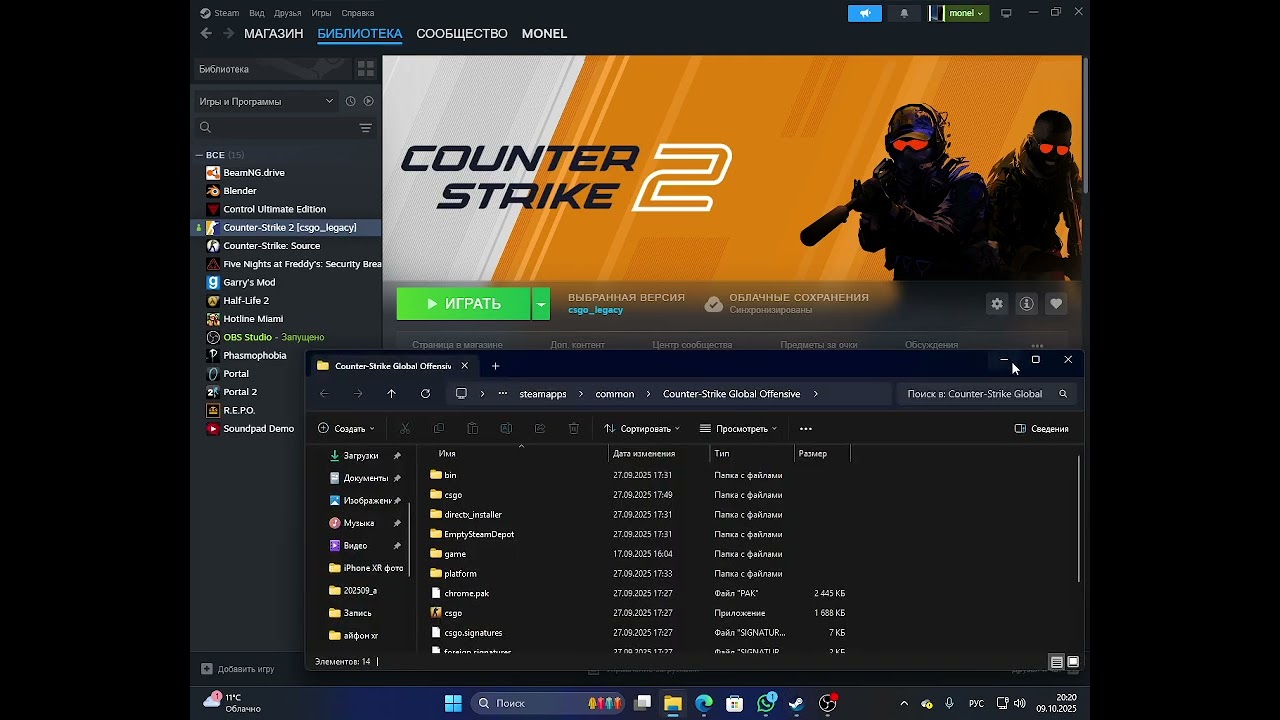1280x720 pixels.
Task: Select Blender in the Steam library
Action: [x=240, y=191]
